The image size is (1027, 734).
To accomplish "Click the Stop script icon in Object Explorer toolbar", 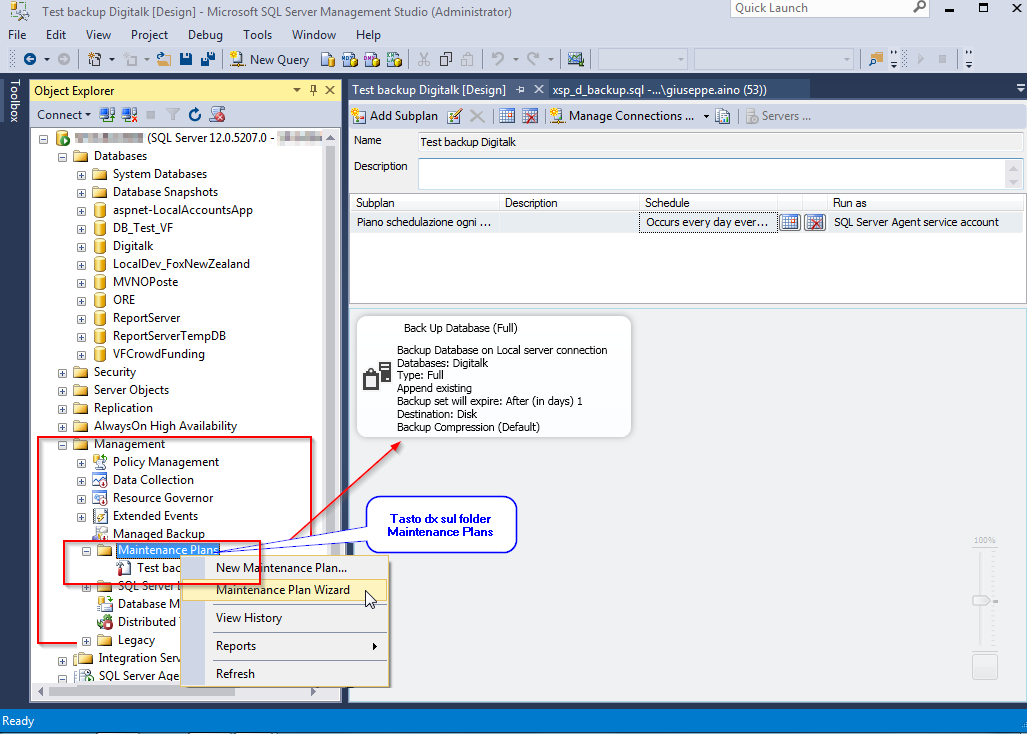I will point(151,115).
